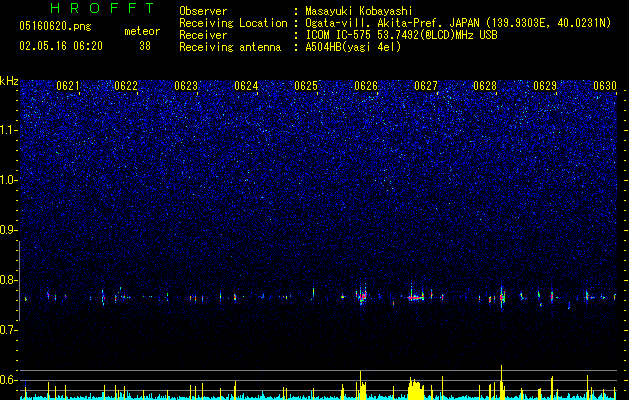Click the 0.9 kHz axis label
Screen dimensions: 629x400
[8, 230]
